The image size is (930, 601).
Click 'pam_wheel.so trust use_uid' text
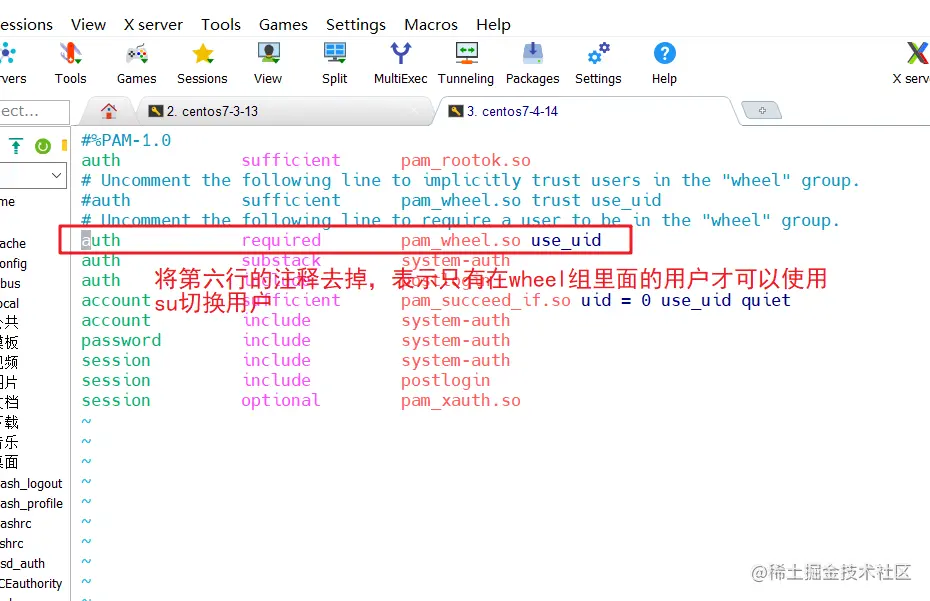click(x=531, y=201)
